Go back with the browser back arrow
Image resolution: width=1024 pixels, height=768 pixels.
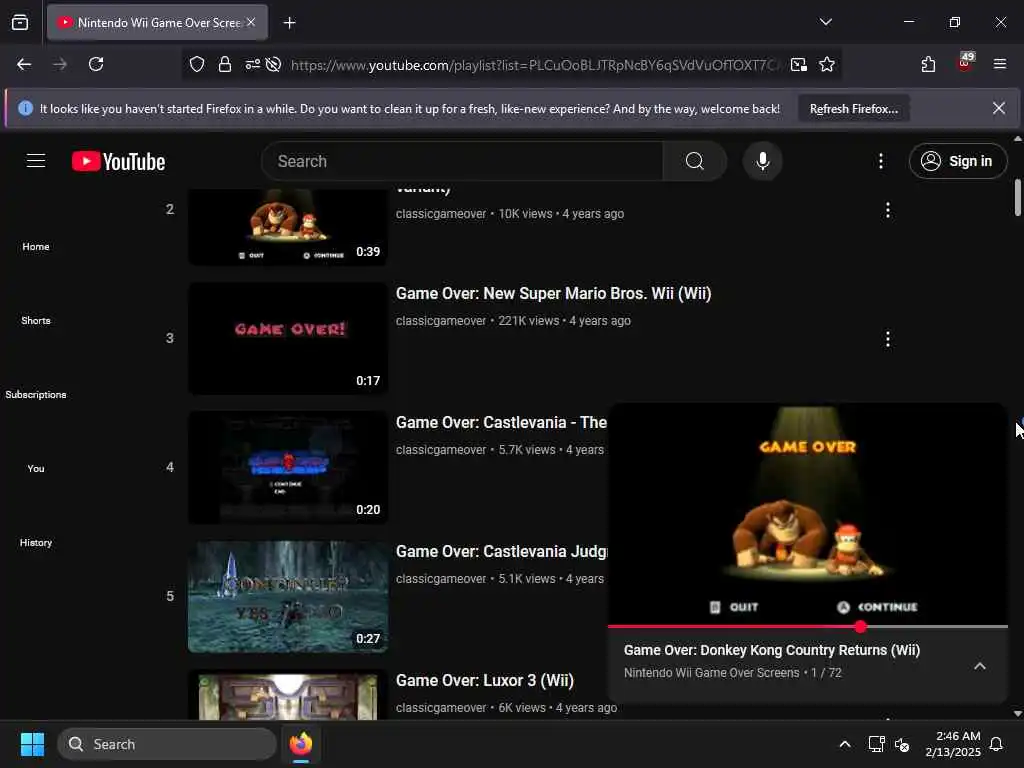24,64
